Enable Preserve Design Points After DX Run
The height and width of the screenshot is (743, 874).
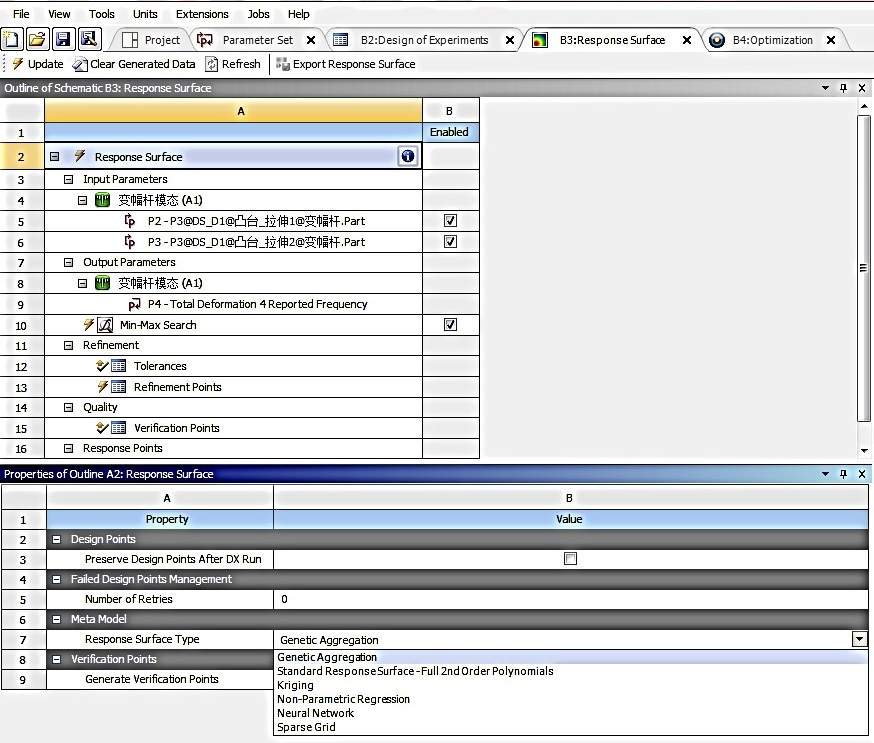(570, 559)
